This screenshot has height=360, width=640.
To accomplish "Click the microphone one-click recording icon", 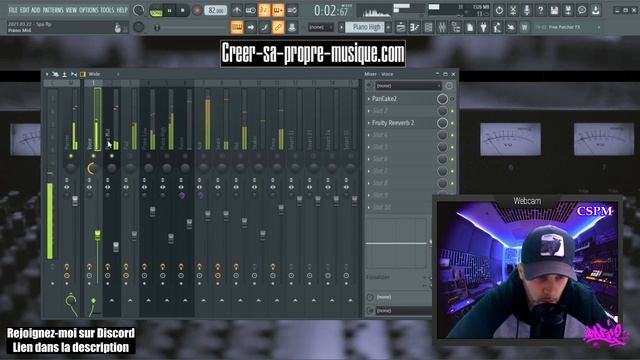I will pyautogui.click(x=527, y=10).
